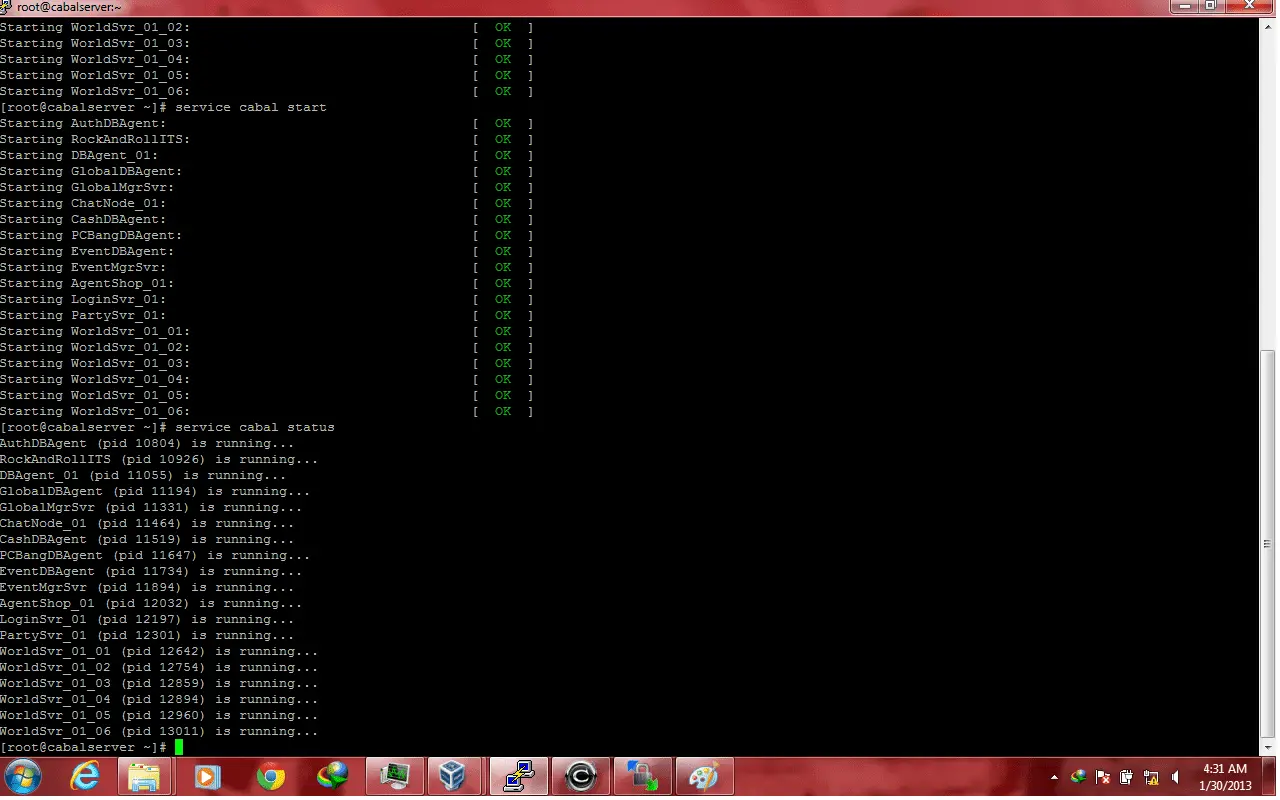
Task: Open Windows Explorer folder icon in taskbar
Action: click(145, 776)
